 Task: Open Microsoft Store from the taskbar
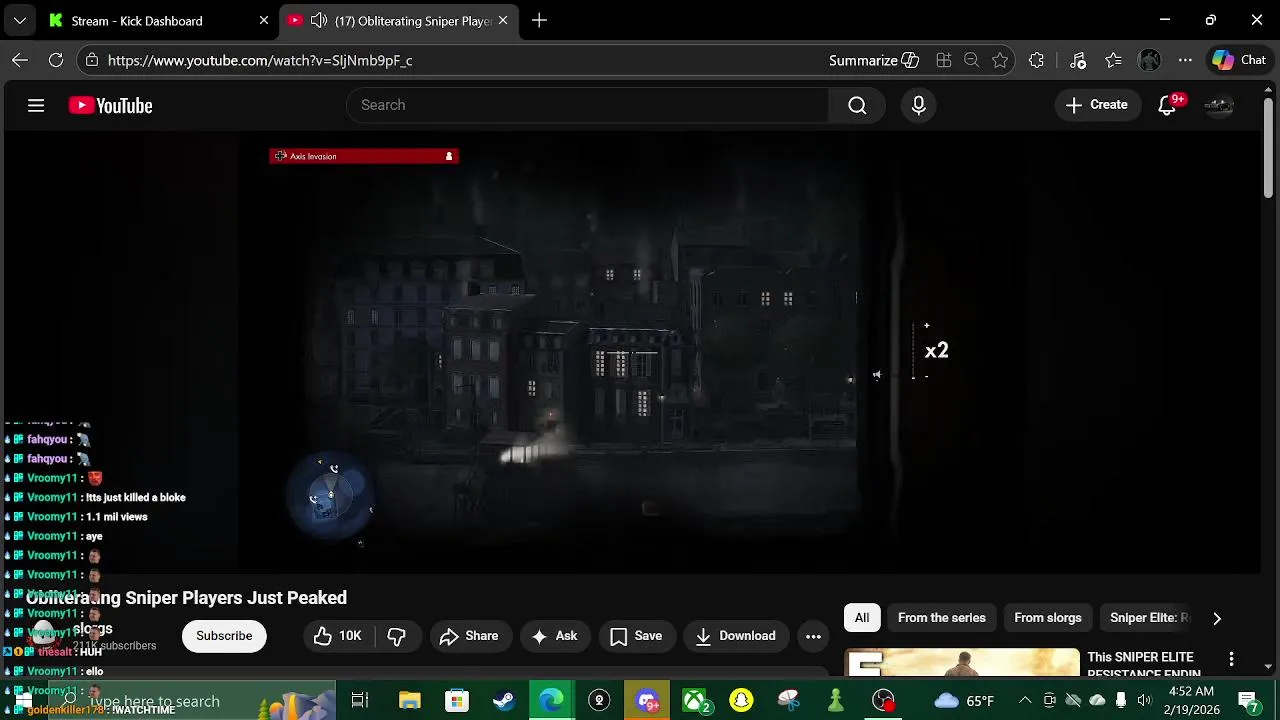(x=457, y=701)
